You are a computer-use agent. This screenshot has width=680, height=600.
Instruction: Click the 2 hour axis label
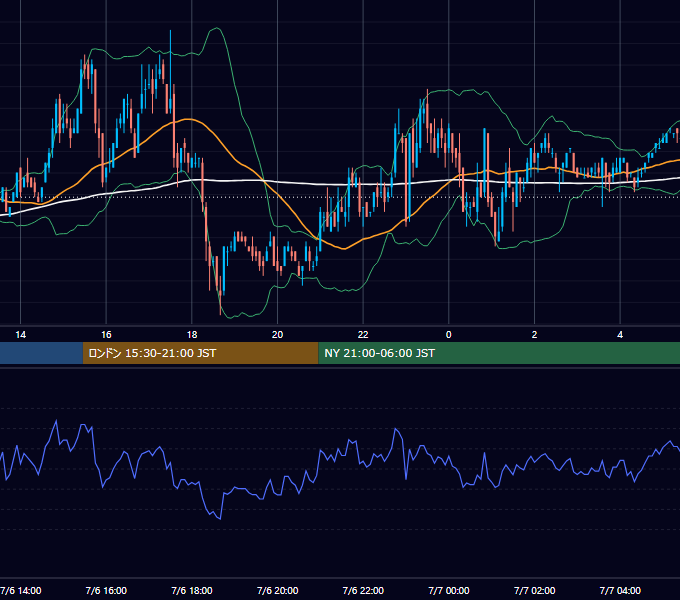534,335
